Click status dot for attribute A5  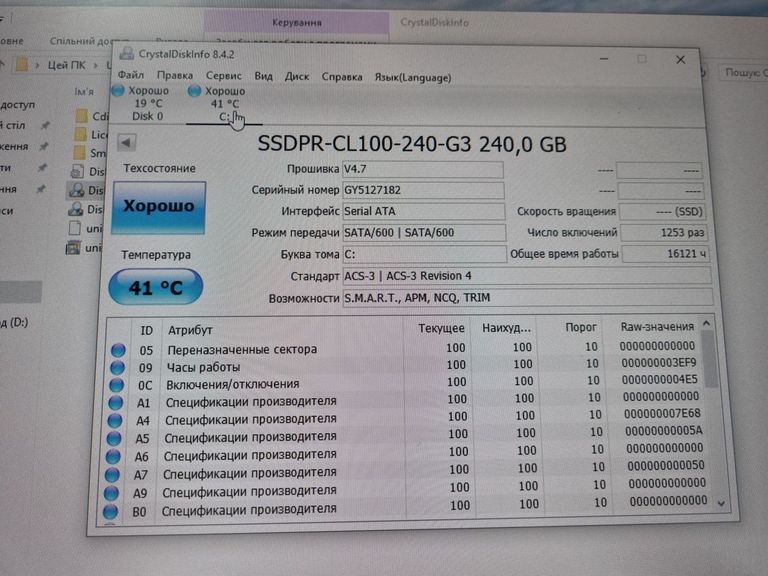point(114,437)
